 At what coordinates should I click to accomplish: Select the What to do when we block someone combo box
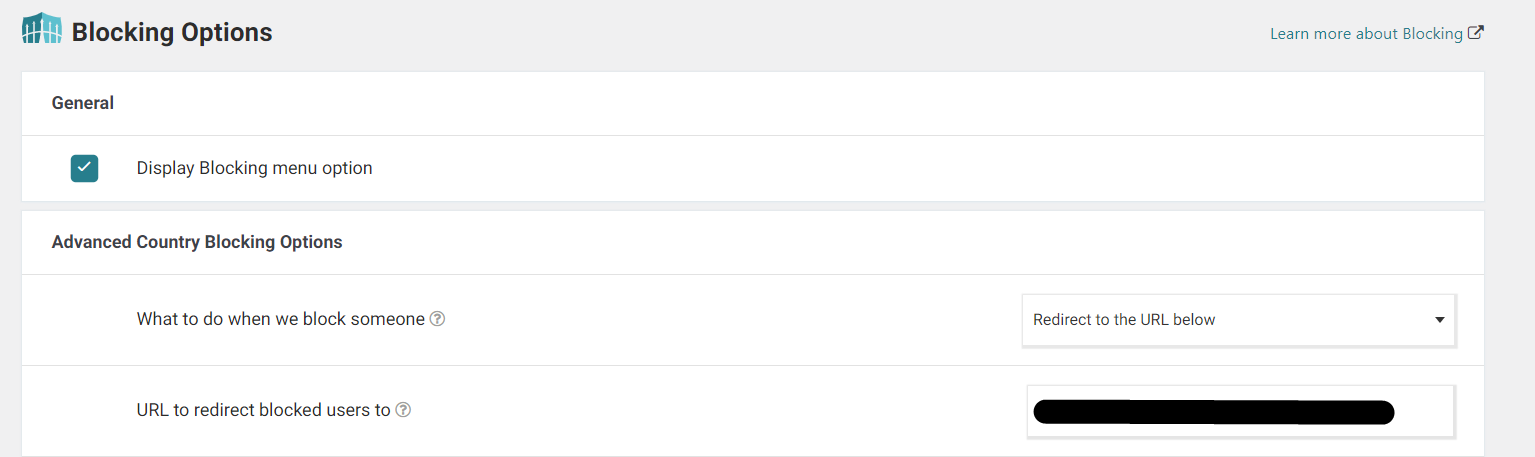click(x=1238, y=320)
